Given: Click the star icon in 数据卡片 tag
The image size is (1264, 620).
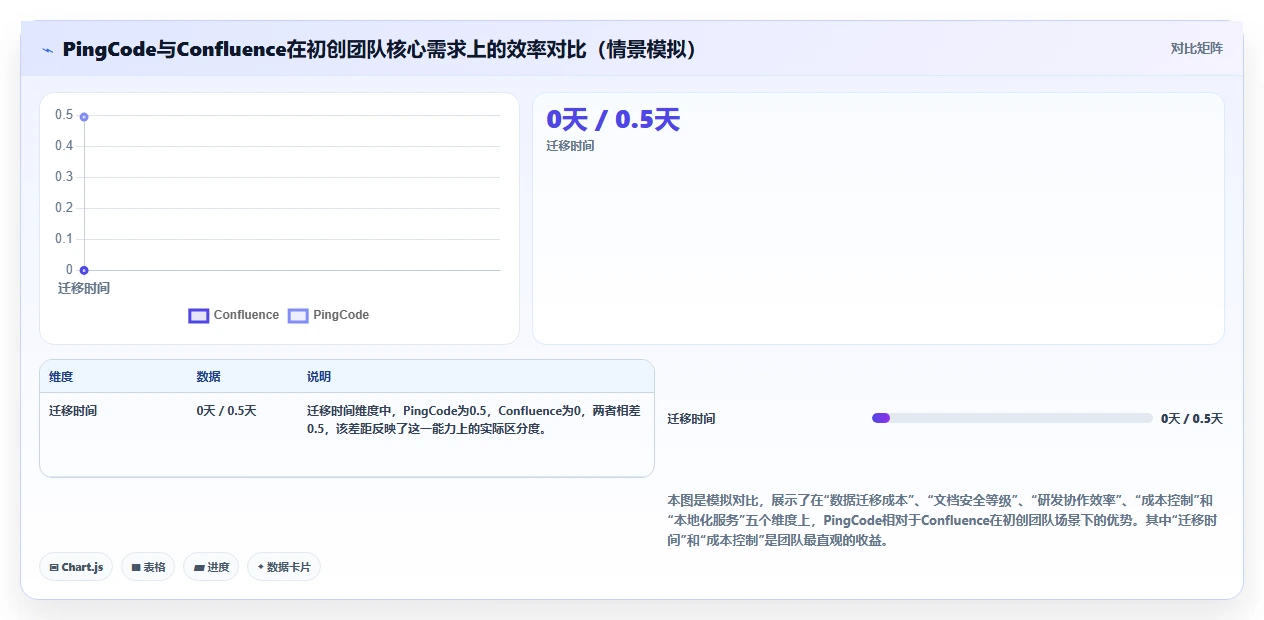Looking at the screenshot, I should click(261, 567).
